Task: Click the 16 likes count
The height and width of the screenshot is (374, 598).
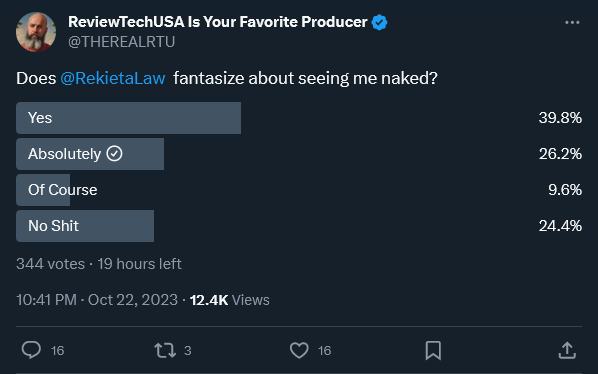Action: click(x=325, y=351)
